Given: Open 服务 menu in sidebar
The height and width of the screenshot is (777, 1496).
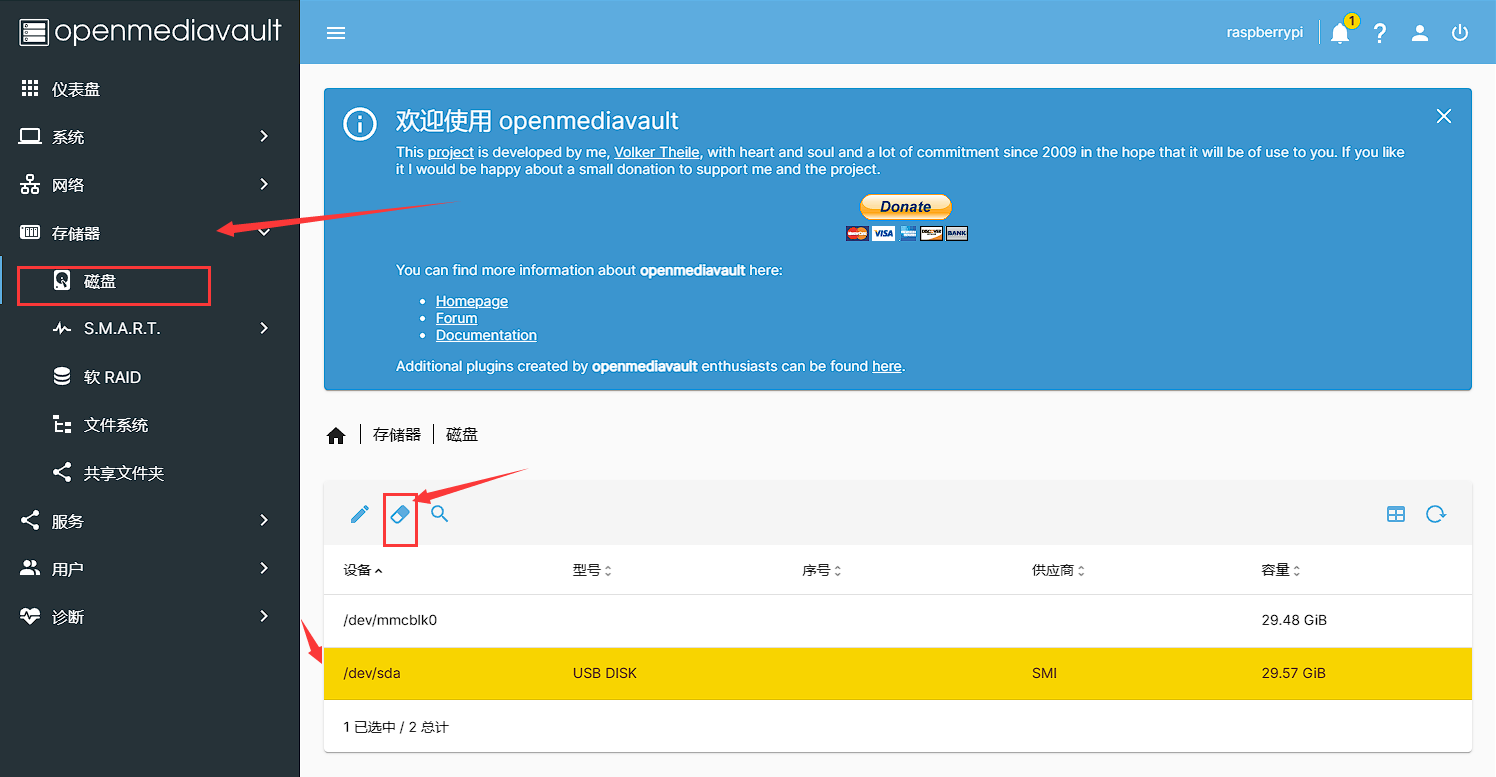Looking at the screenshot, I should click(150, 521).
